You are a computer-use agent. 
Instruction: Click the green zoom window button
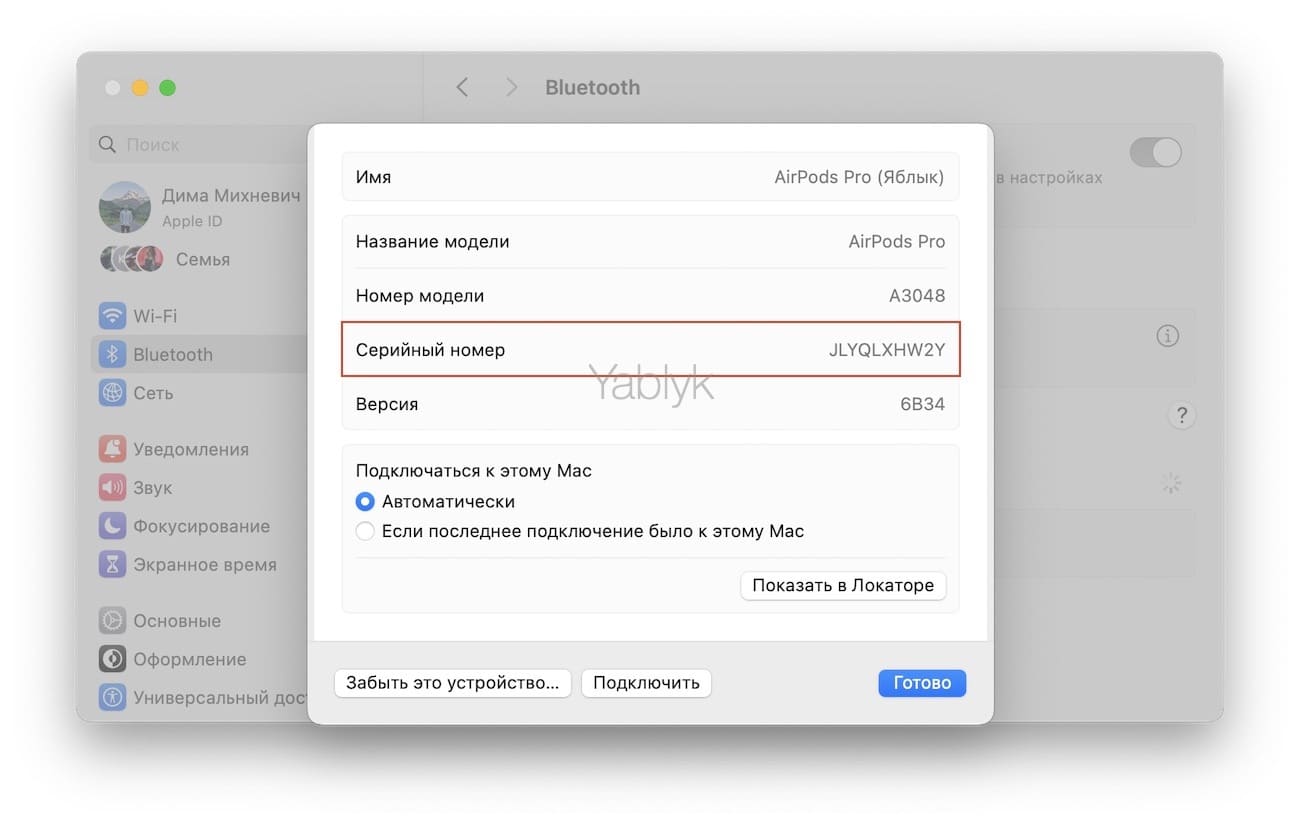tap(168, 88)
